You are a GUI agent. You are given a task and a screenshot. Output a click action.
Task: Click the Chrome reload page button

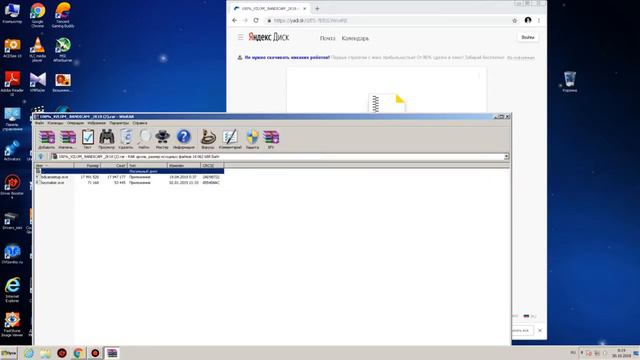coord(256,20)
